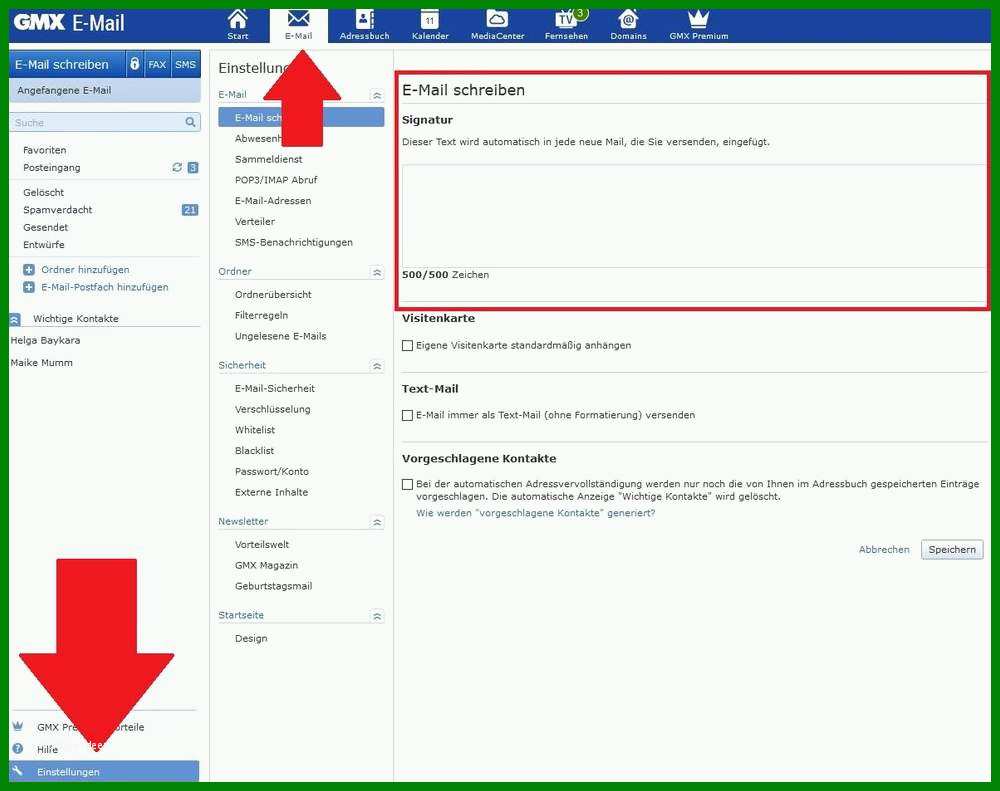Open Ordnerübersicht settings
Viewport: 1000px width, 791px height.
pos(273,294)
